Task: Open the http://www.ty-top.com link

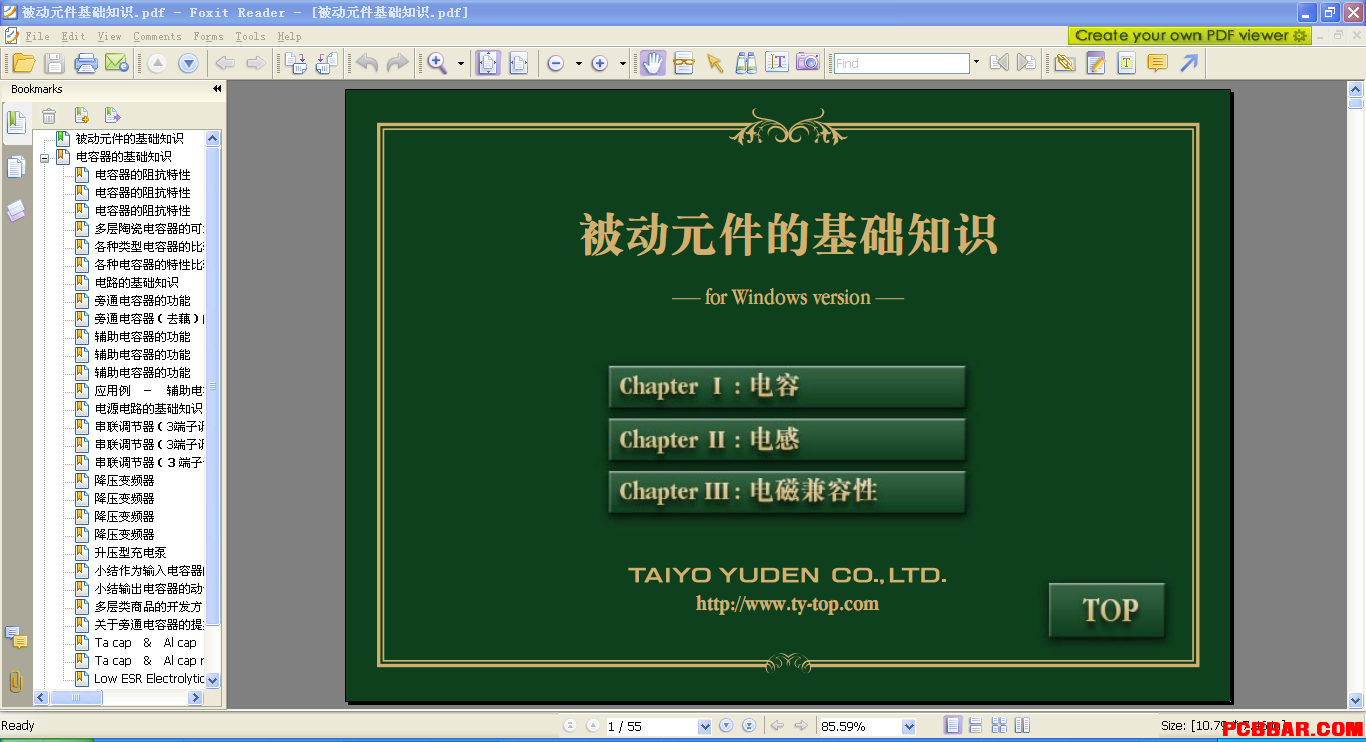Action: (x=787, y=604)
